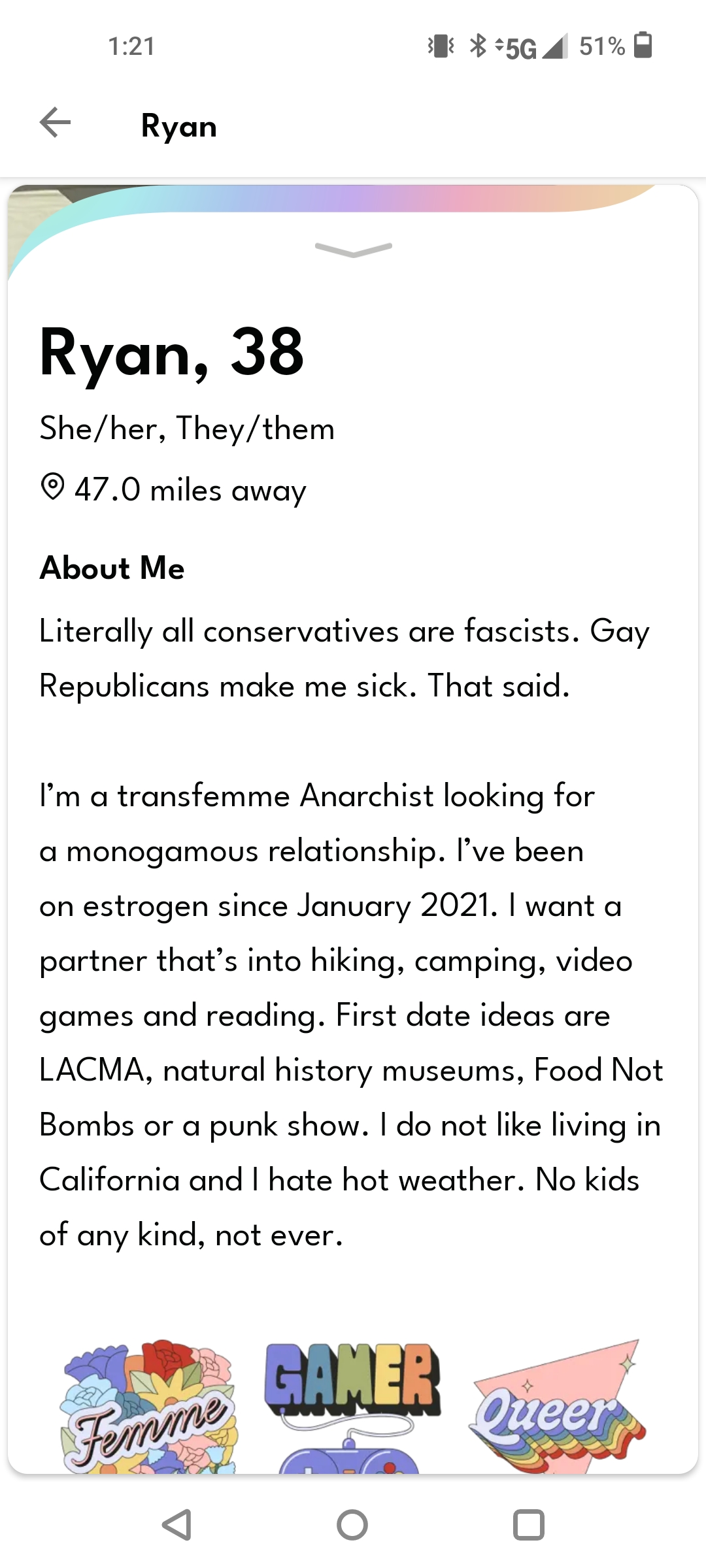This screenshot has width=706, height=1568.
Task: Tap the back arrow icon
Action: pos(55,123)
